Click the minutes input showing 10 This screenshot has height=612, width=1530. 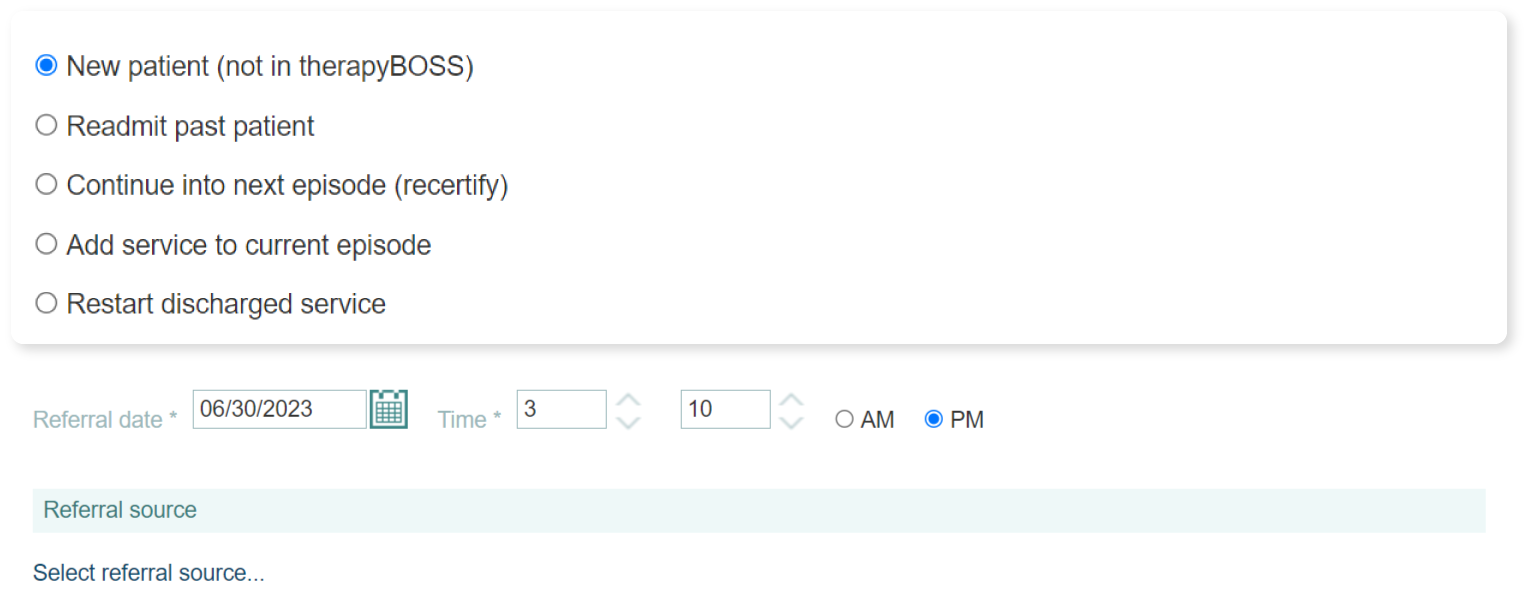point(725,409)
